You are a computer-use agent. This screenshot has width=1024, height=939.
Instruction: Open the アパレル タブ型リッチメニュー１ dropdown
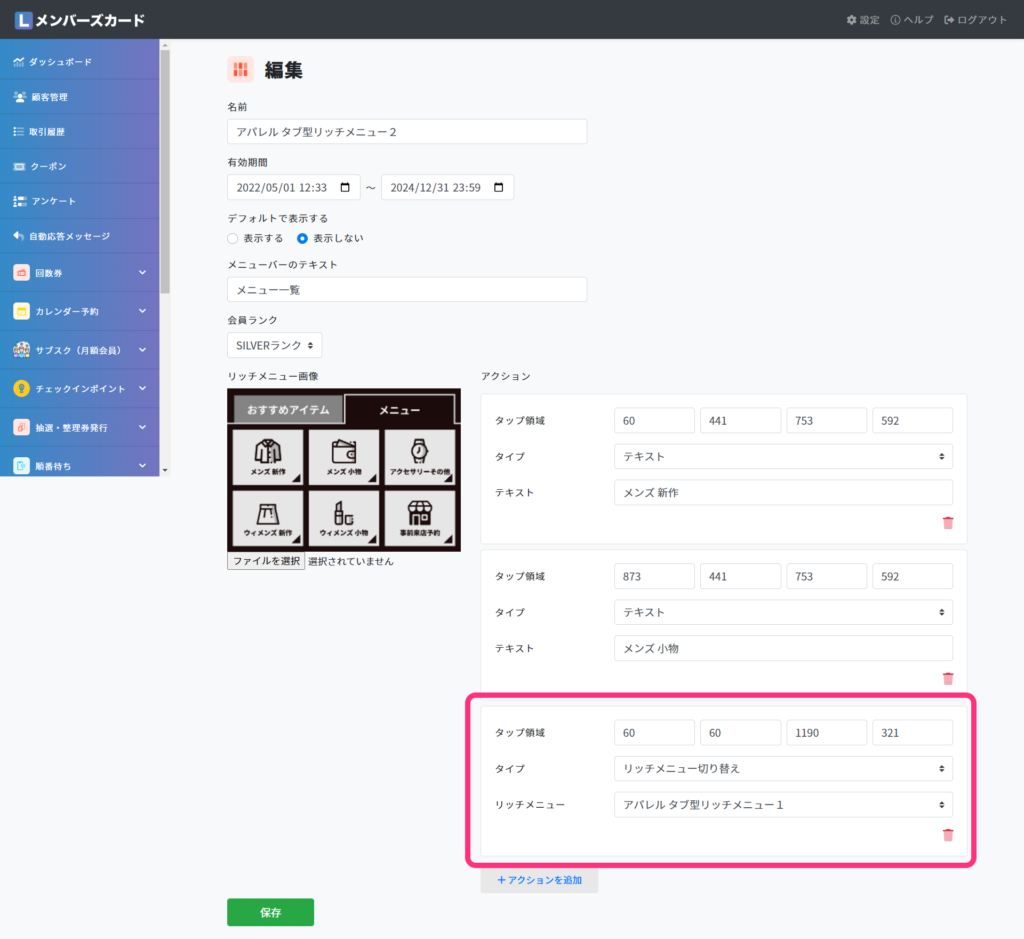(x=782, y=804)
